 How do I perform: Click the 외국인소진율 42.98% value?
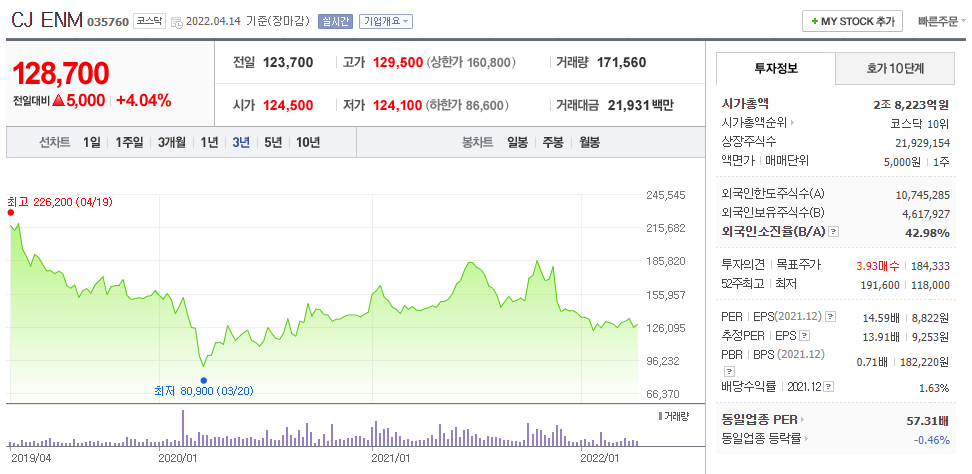pos(929,232)
